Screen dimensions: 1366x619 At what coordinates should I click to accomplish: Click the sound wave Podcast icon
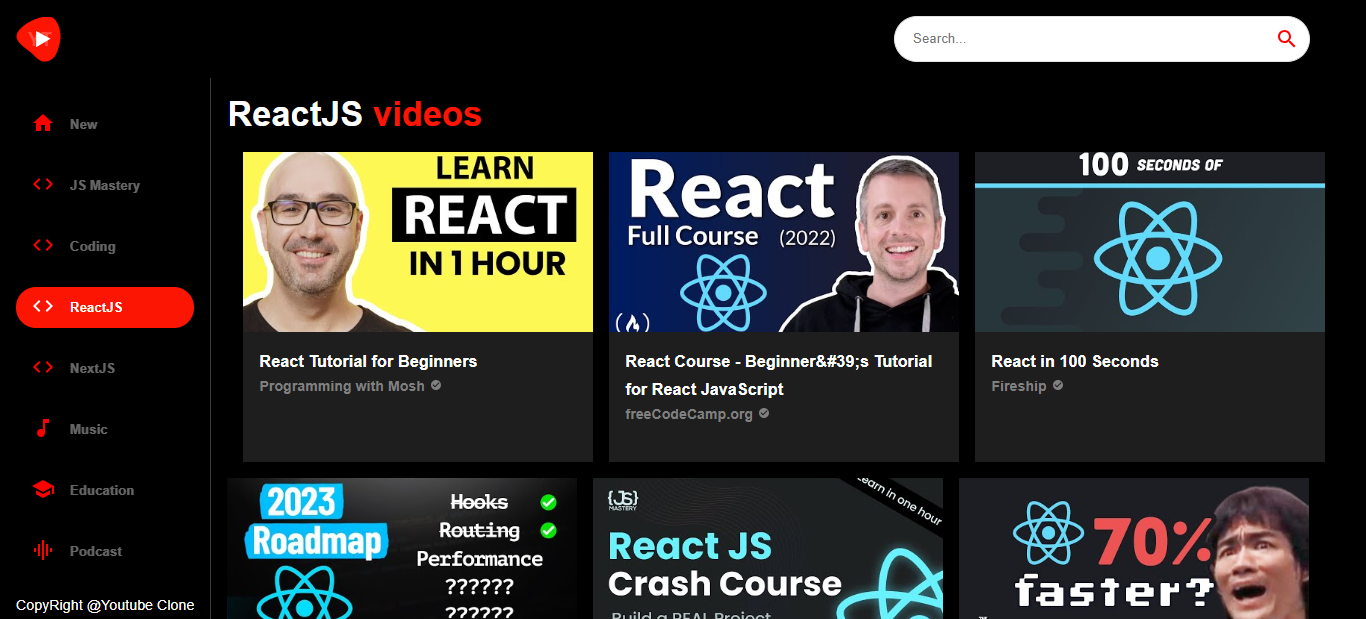pyautogui.click(x=43, y=551)
